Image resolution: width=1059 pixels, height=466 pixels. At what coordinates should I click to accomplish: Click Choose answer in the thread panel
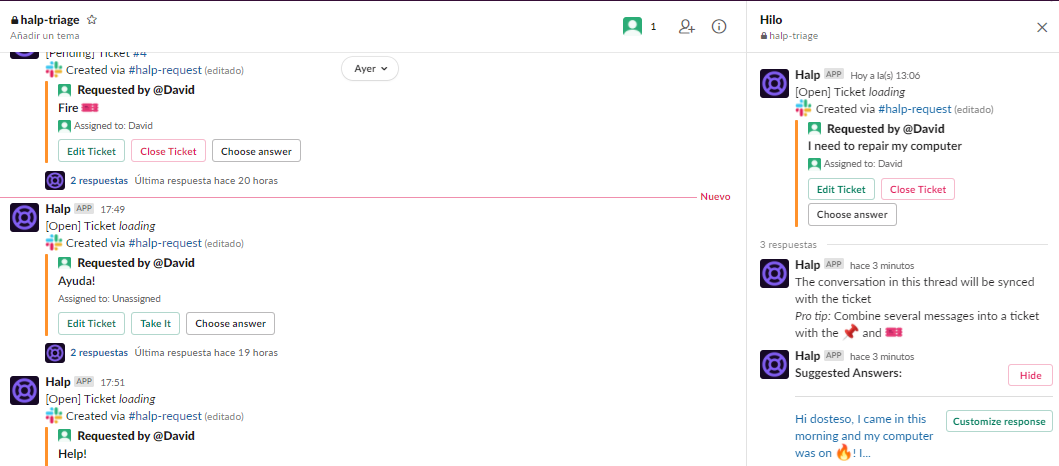(x=852, y=214)
